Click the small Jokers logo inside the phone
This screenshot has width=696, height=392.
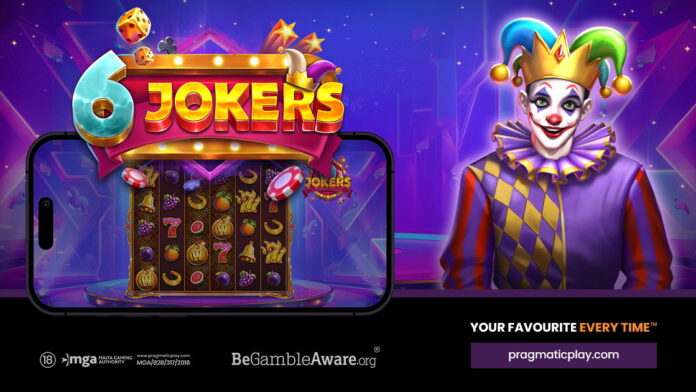click(328, 180)
